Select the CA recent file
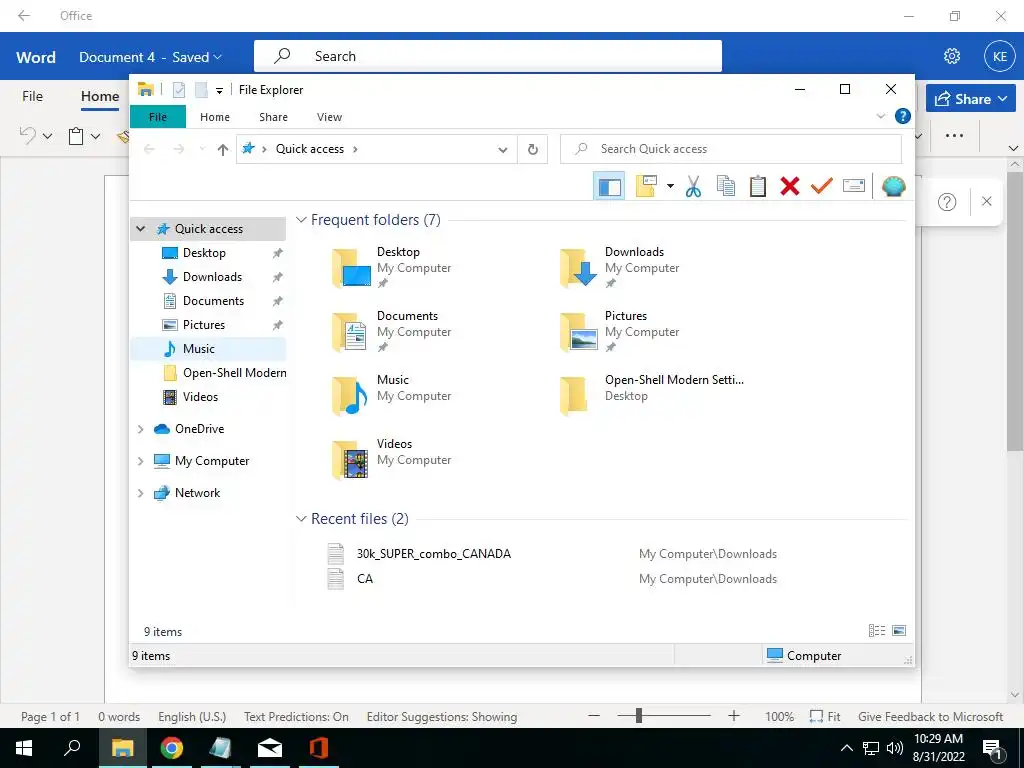The height and width of the screenshot is (768, 1024). pyautogui.click(x=364, y=579)
